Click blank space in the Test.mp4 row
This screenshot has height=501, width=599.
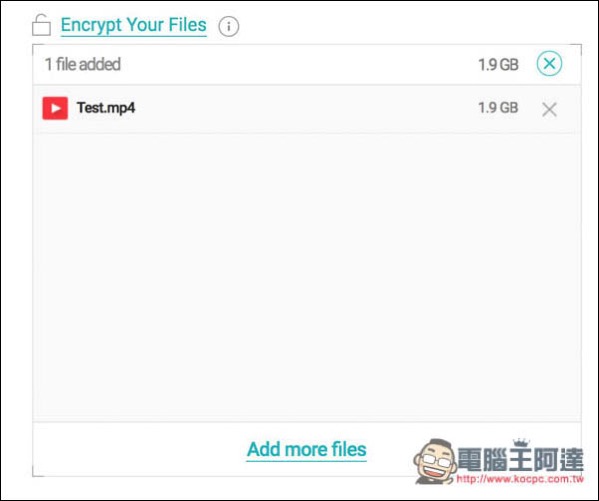306,109
